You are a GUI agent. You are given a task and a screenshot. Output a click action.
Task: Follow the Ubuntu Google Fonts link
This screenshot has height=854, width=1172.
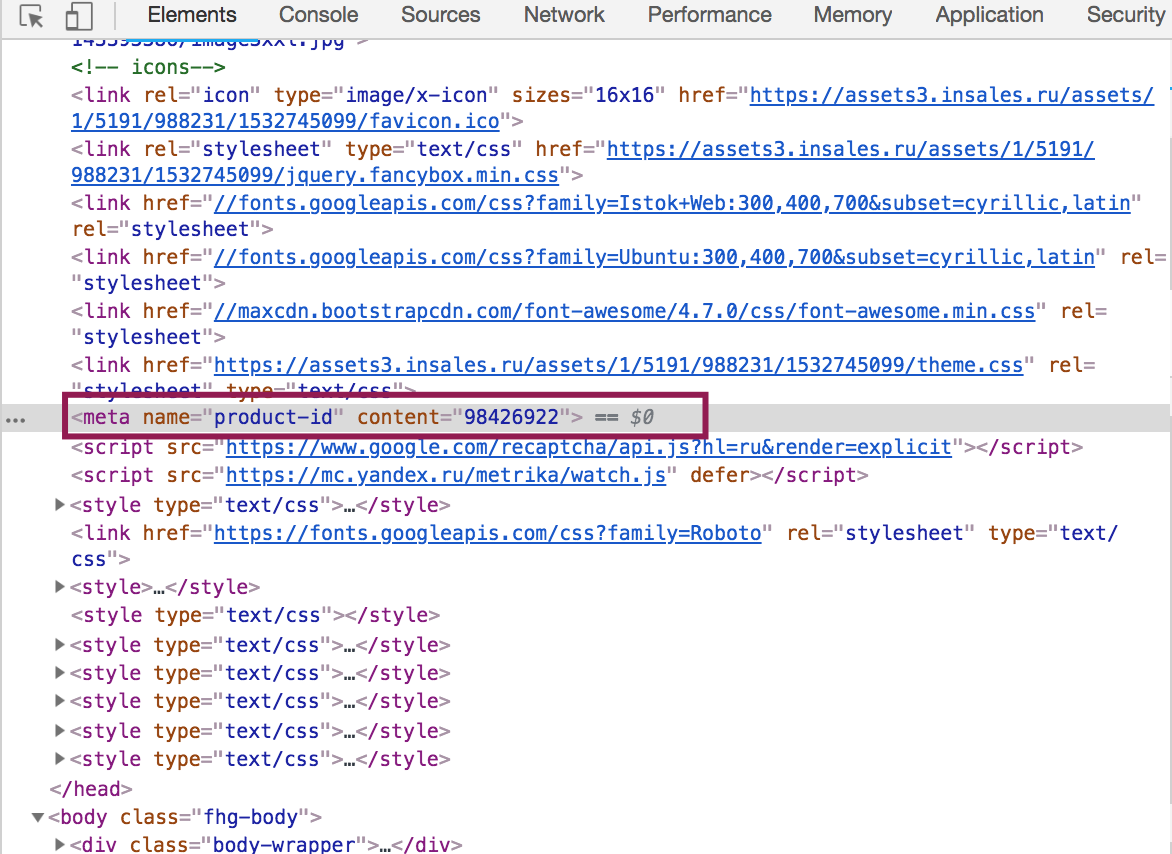pos(654,257)
